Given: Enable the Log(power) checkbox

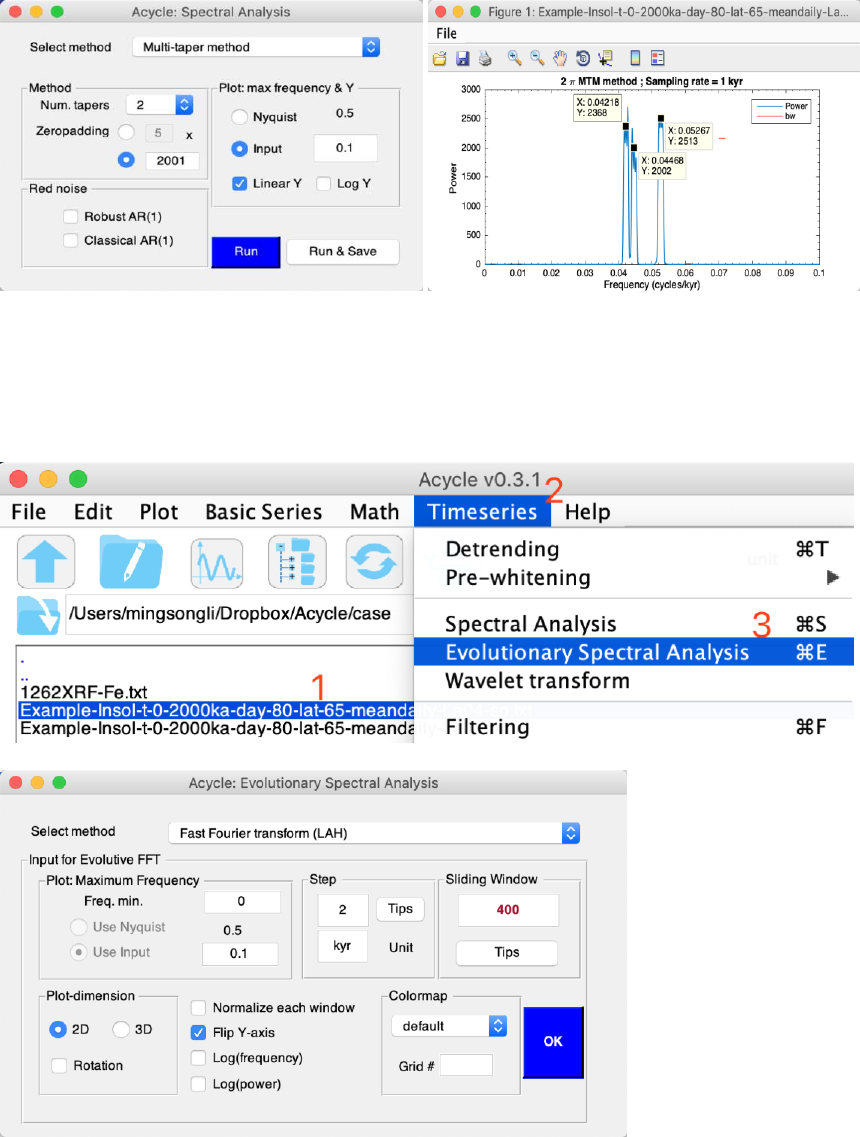Looking at the screenshot, I should pyautogui.click(x=198, y=1084).
